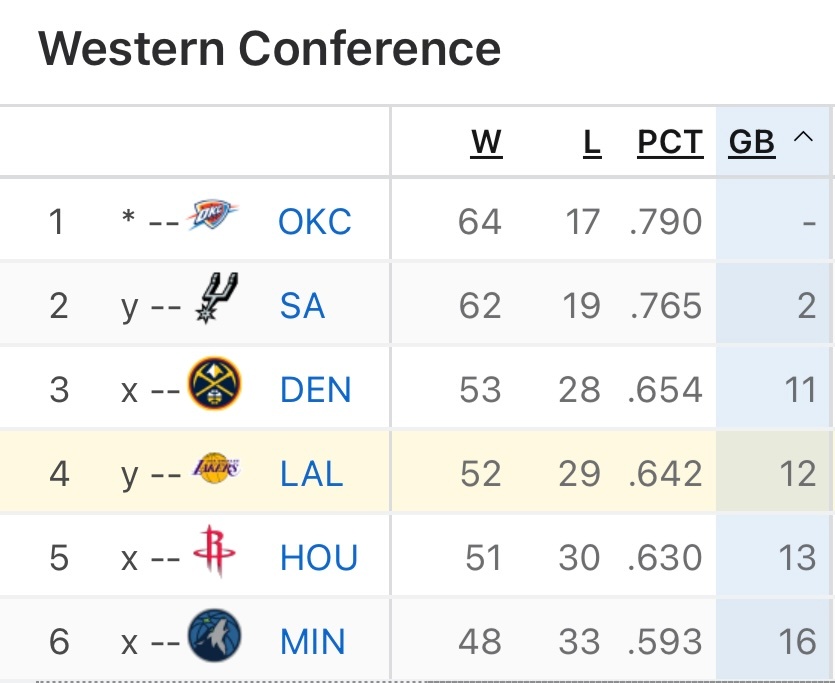Open the MIN team link
Screen dimensions: 835x683
(x=313, y=641)
